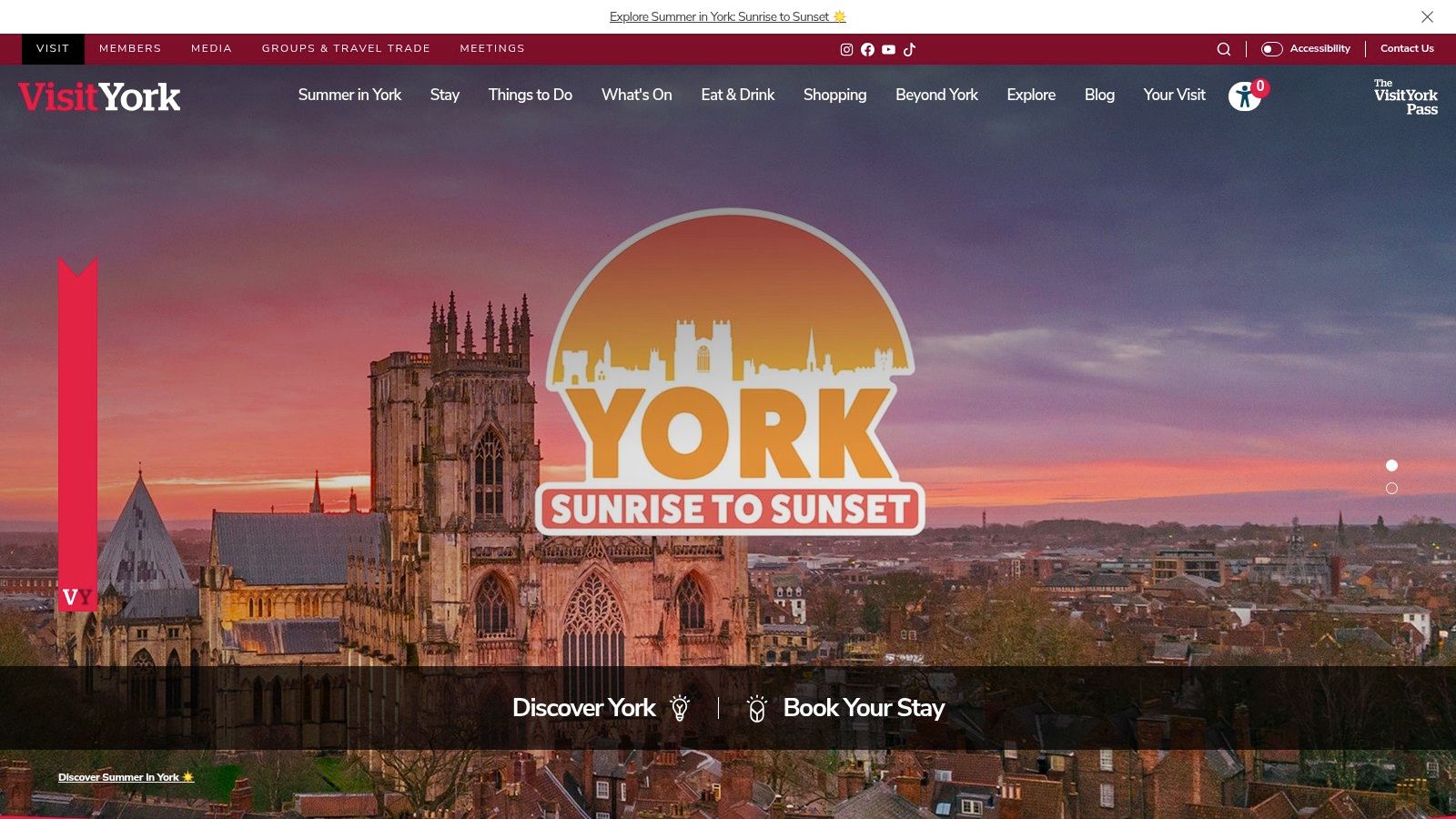Viewport: 1456px width, 819px height.
Task: Click the lightbulb icon beside Book Your Stay
Action: [757, 708]
